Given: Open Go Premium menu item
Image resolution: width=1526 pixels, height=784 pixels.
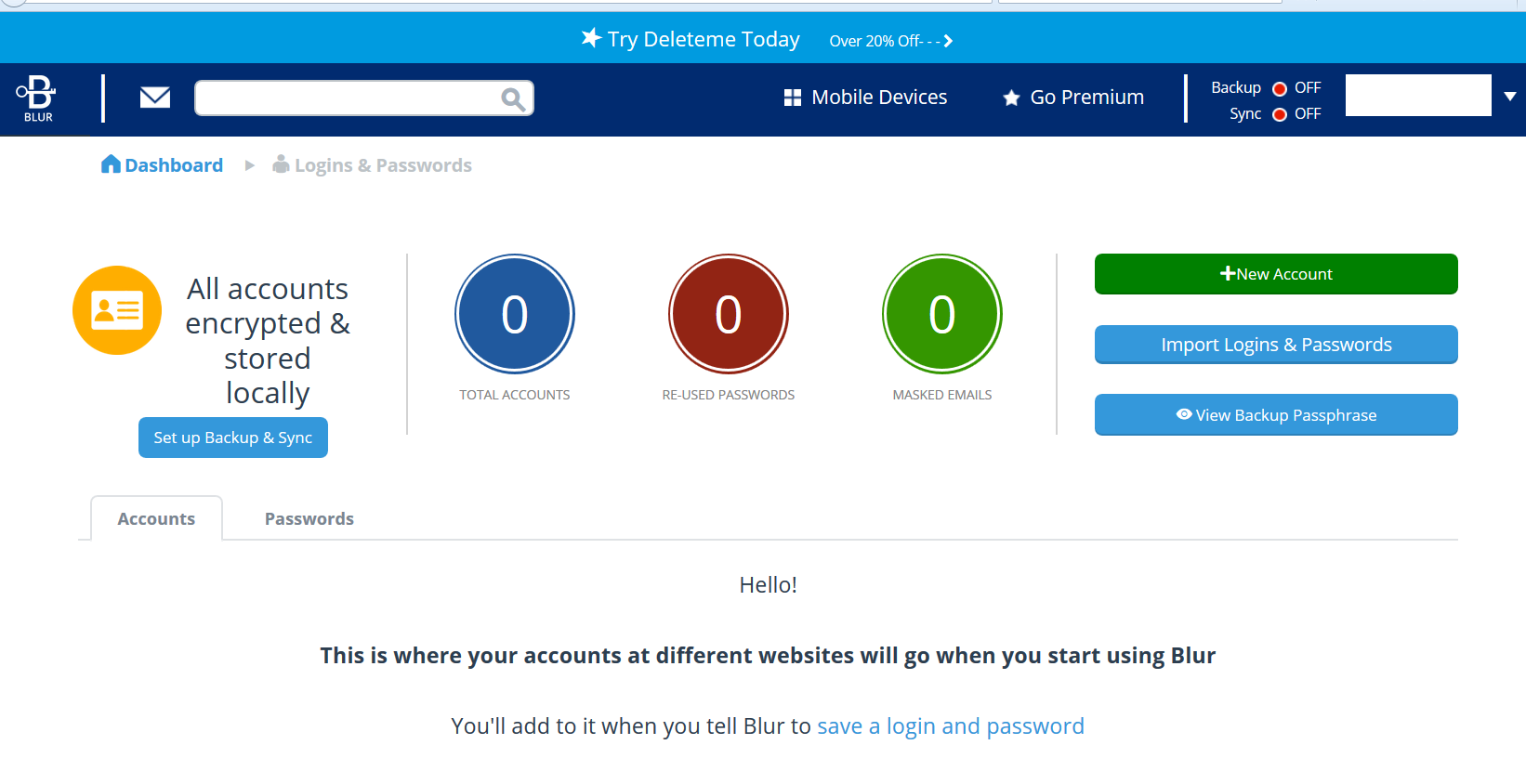Looking at the screenshot, I should (1073, 98).
